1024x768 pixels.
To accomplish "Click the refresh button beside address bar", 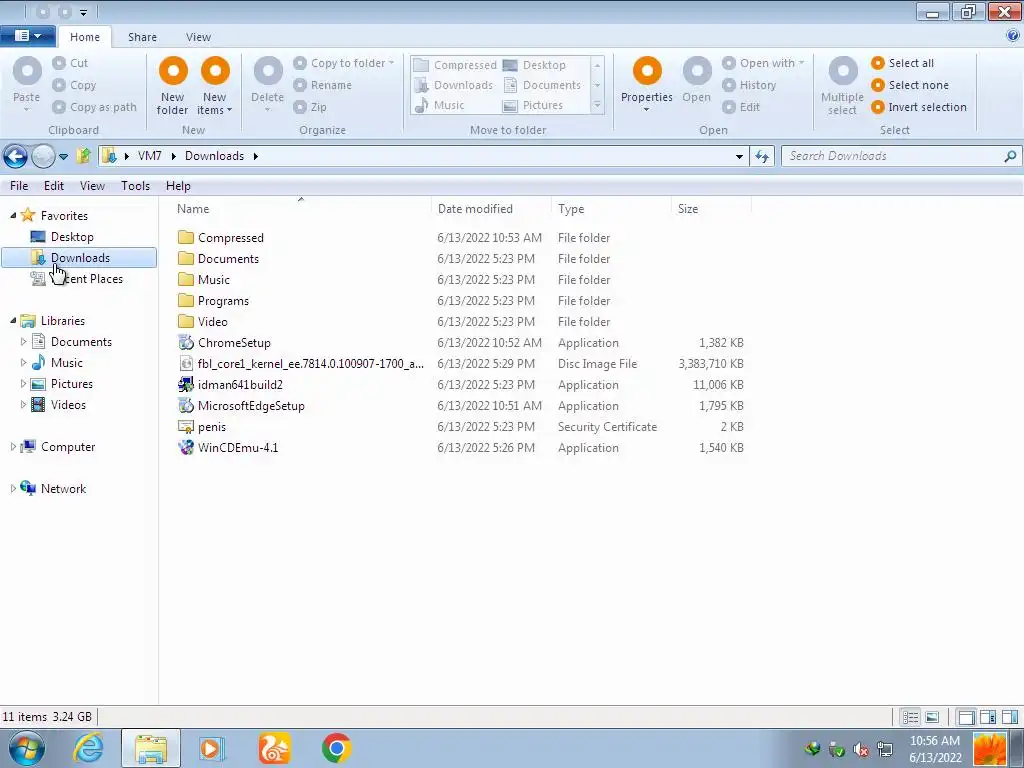I will pos(762,156).
